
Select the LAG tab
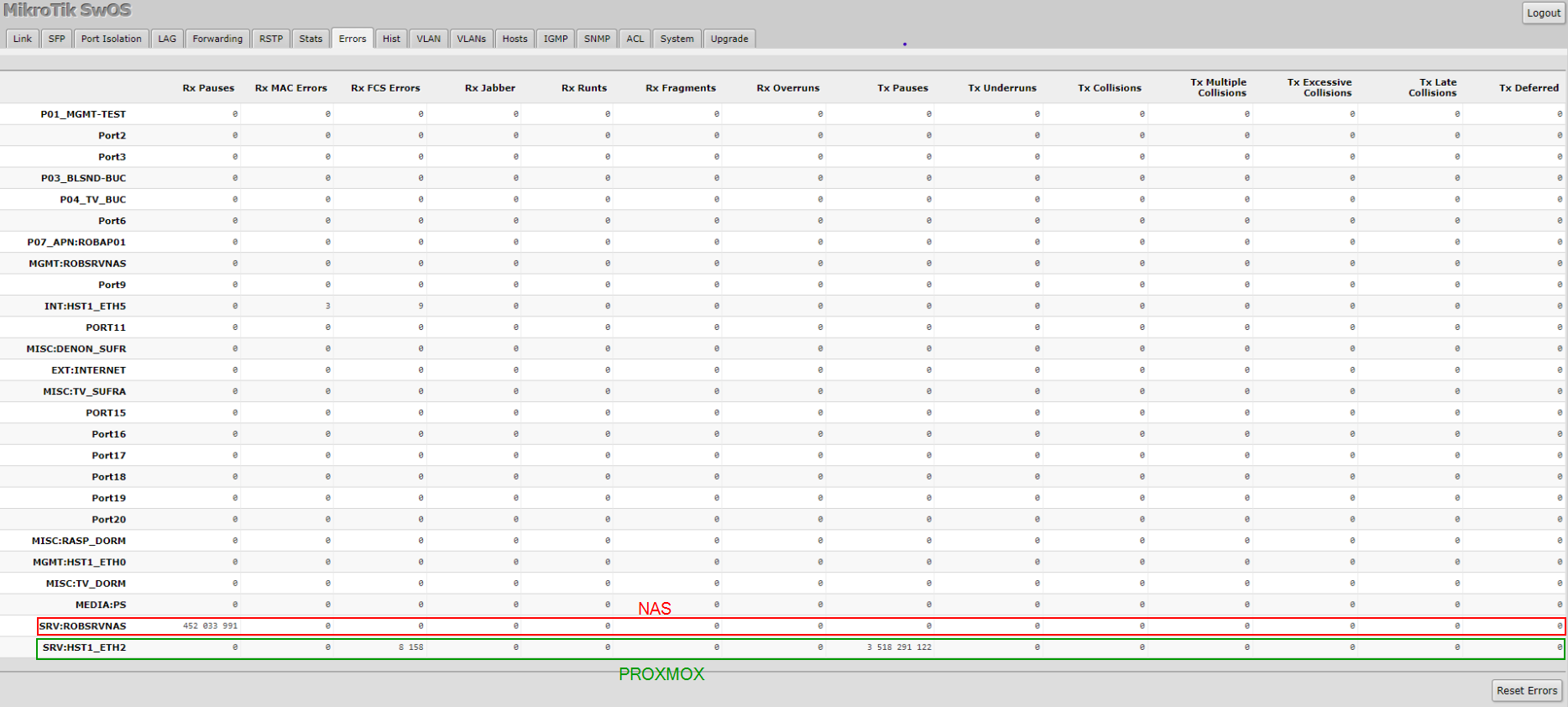pyautogui.click(x=167, y=39)
